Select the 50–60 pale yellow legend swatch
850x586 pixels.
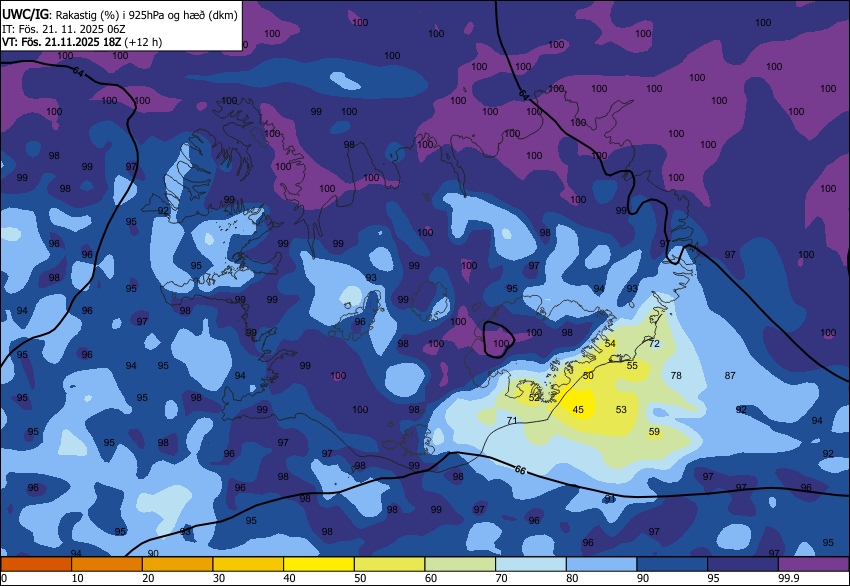click(390, 564)
